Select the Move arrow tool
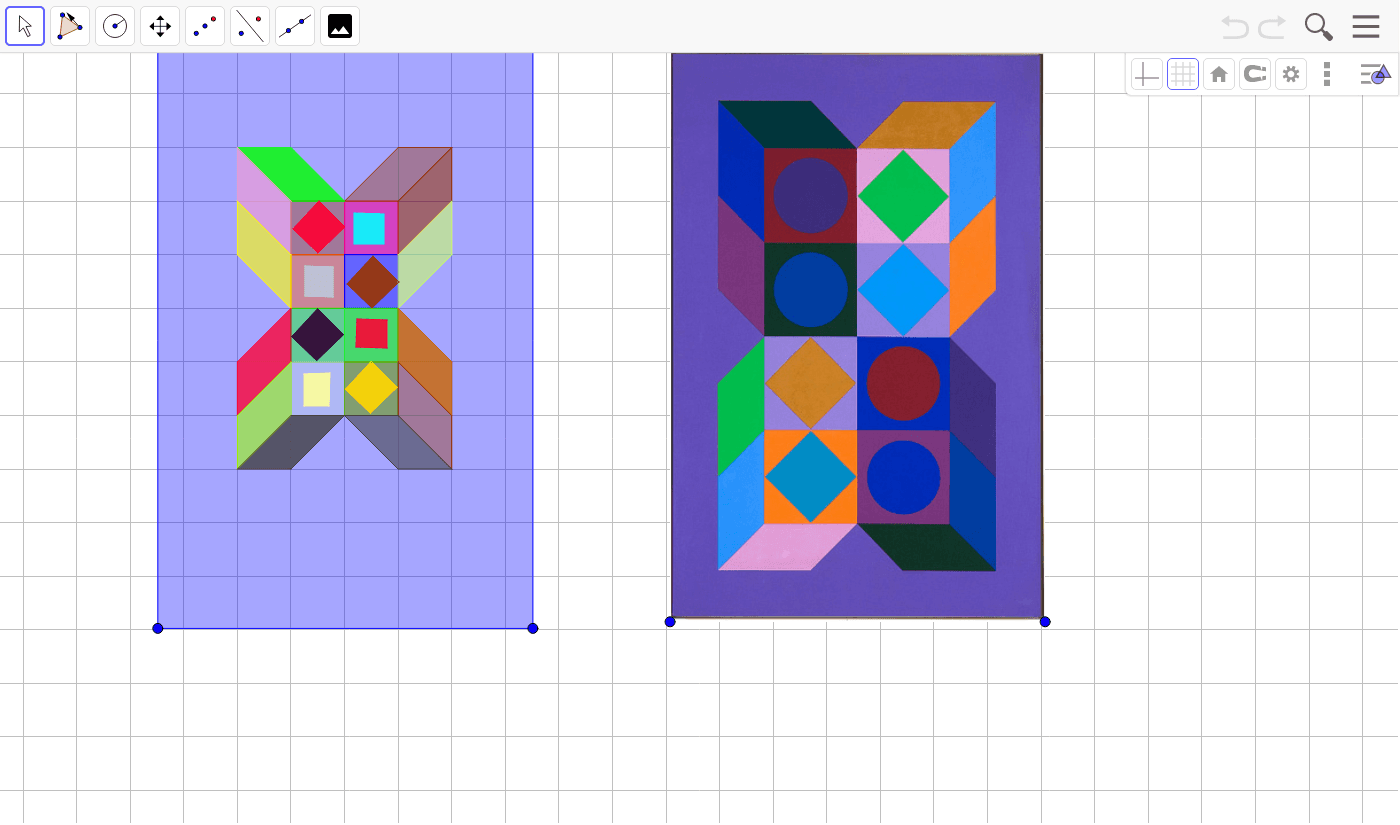This screenshot has height=825, width=1400. 25,26
